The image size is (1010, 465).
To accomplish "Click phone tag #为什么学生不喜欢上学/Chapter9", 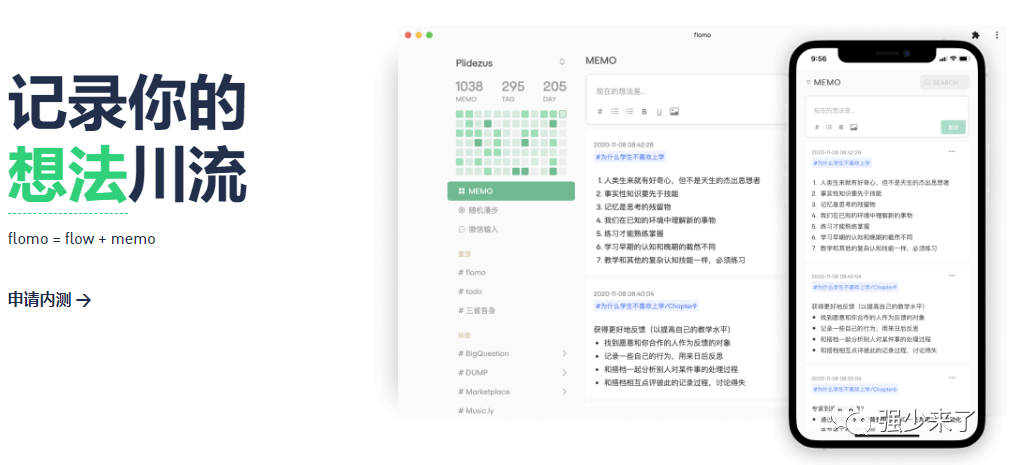I will tap(855, 287).
